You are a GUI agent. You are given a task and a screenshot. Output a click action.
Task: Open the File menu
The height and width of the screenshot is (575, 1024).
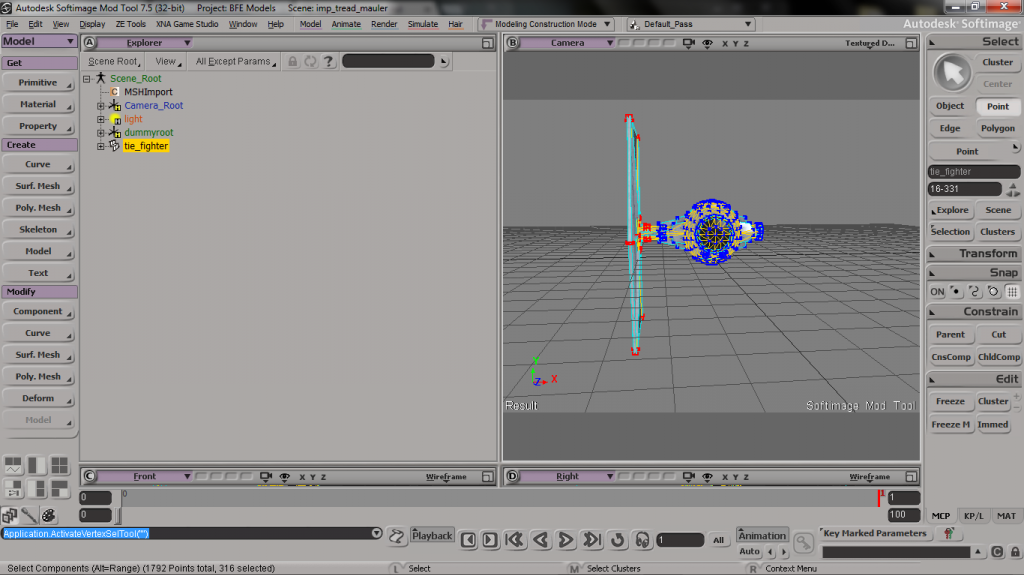(12, 24)
